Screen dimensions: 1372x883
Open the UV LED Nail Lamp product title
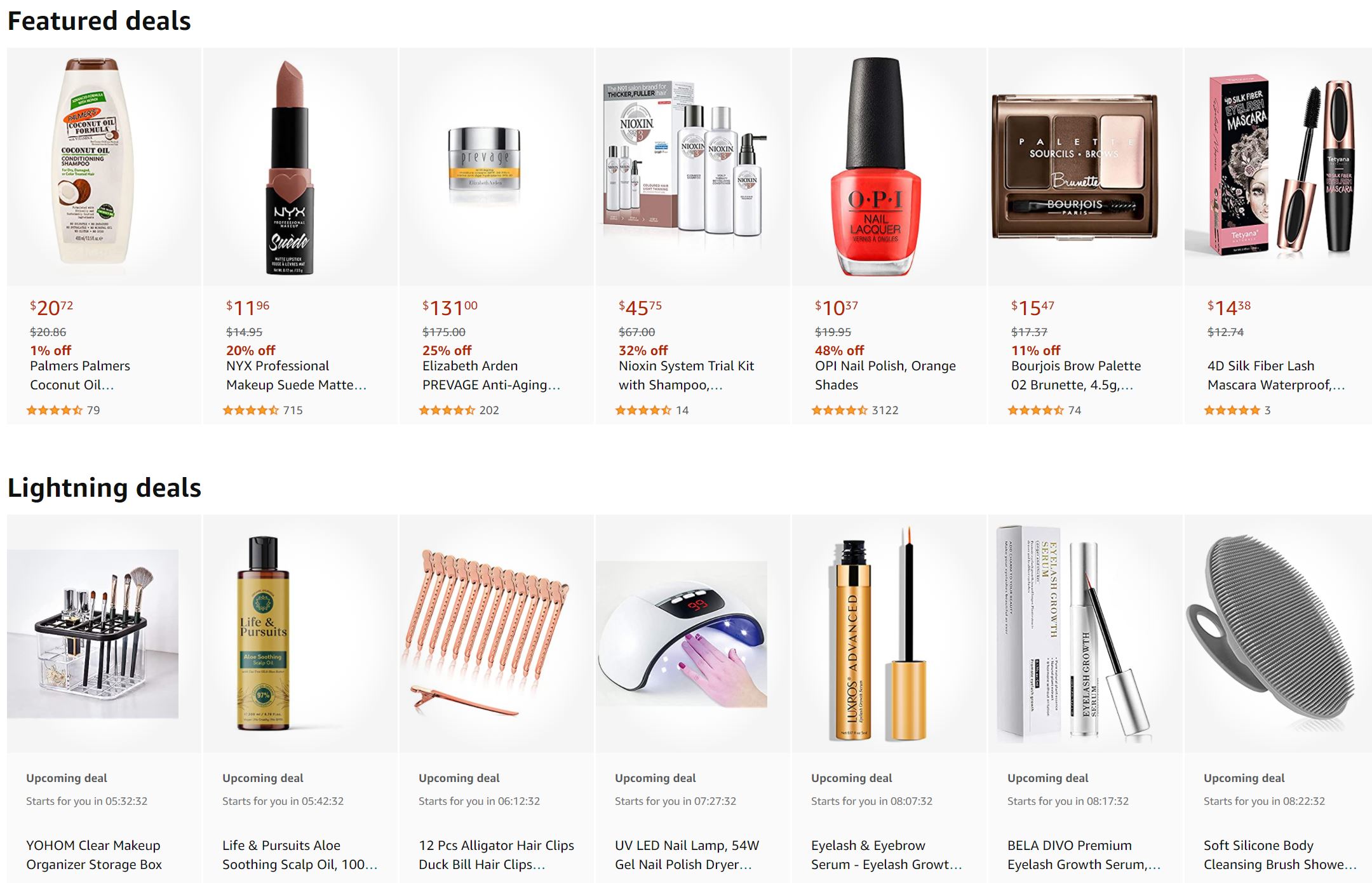pos(687,855)
